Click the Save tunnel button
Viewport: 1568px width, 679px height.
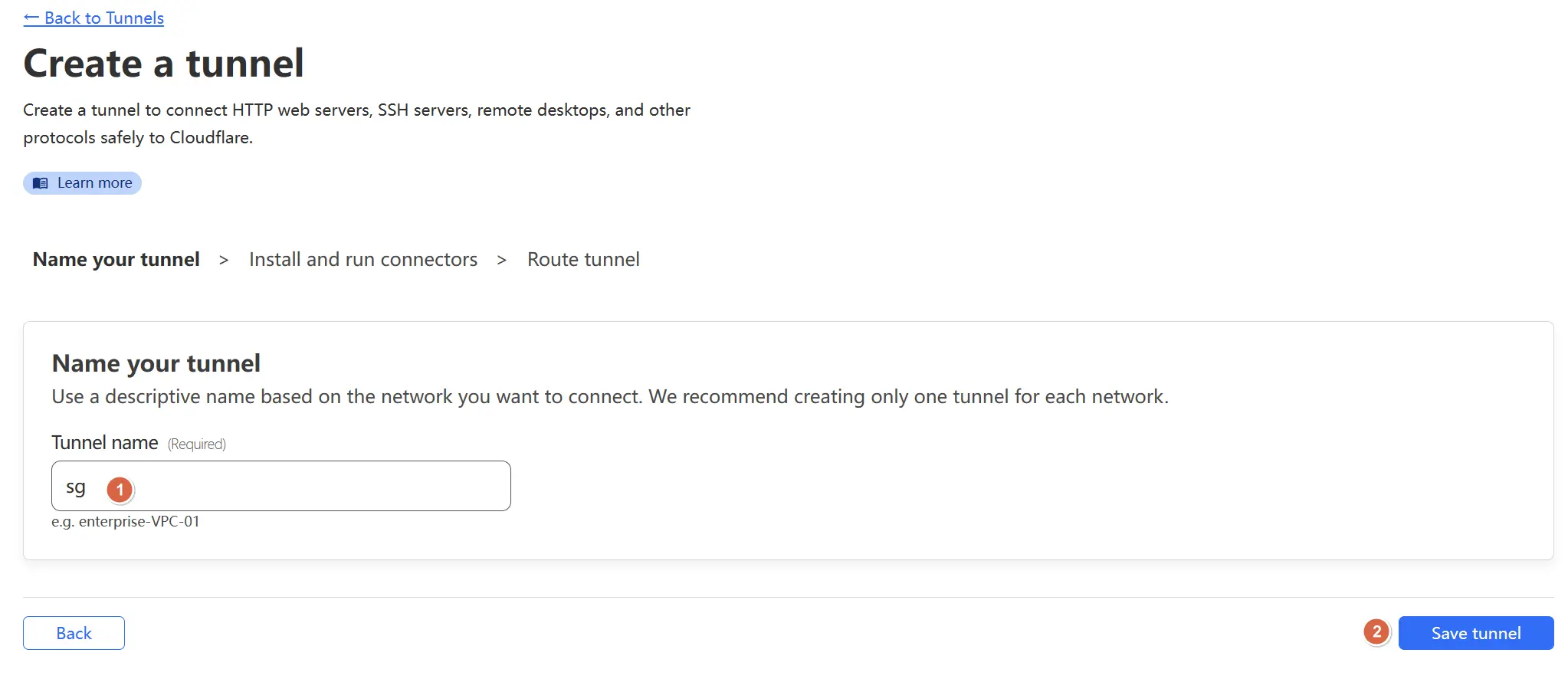click(1476, 633)
